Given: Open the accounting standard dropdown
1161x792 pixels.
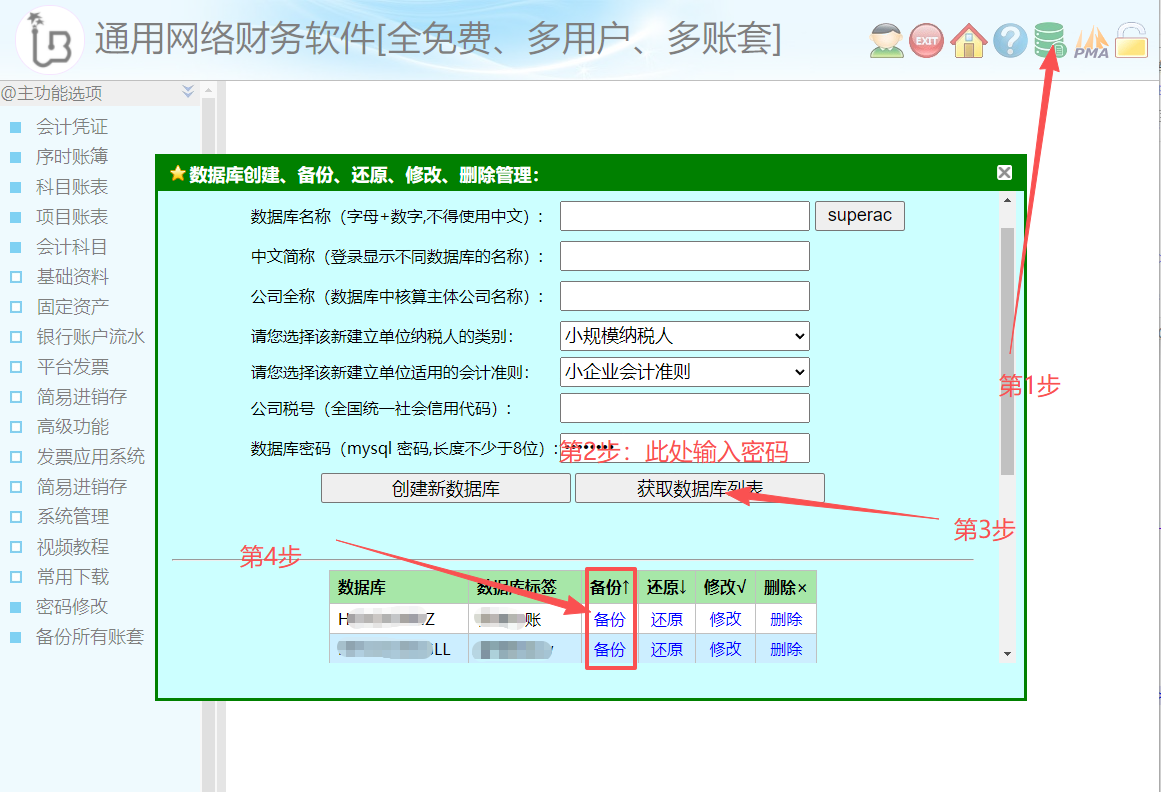Looking at the screenshot, I should pos(684,372).
